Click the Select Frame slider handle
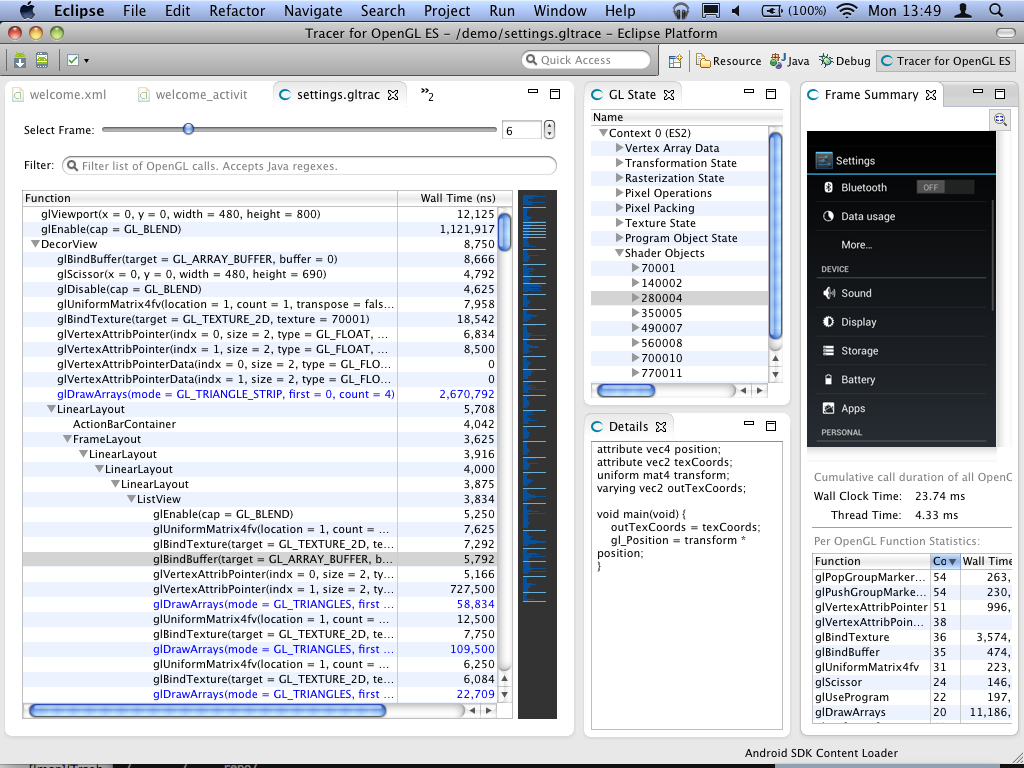Screen dimensions: 1024x768 pyautogui.click(x=188, y=129)
